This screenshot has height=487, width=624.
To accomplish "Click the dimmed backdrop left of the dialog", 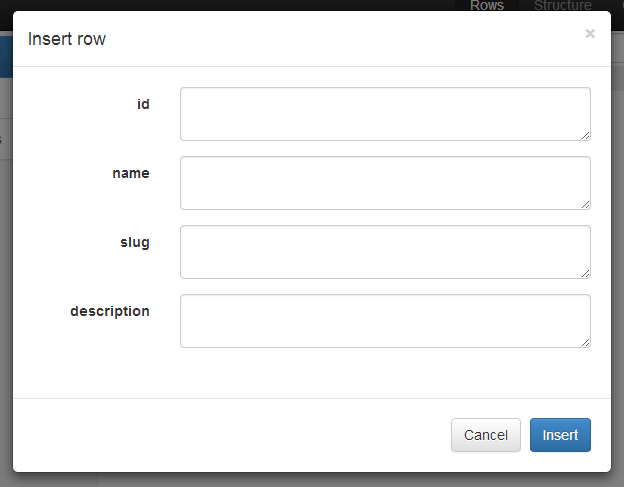I will coord(5,300).
